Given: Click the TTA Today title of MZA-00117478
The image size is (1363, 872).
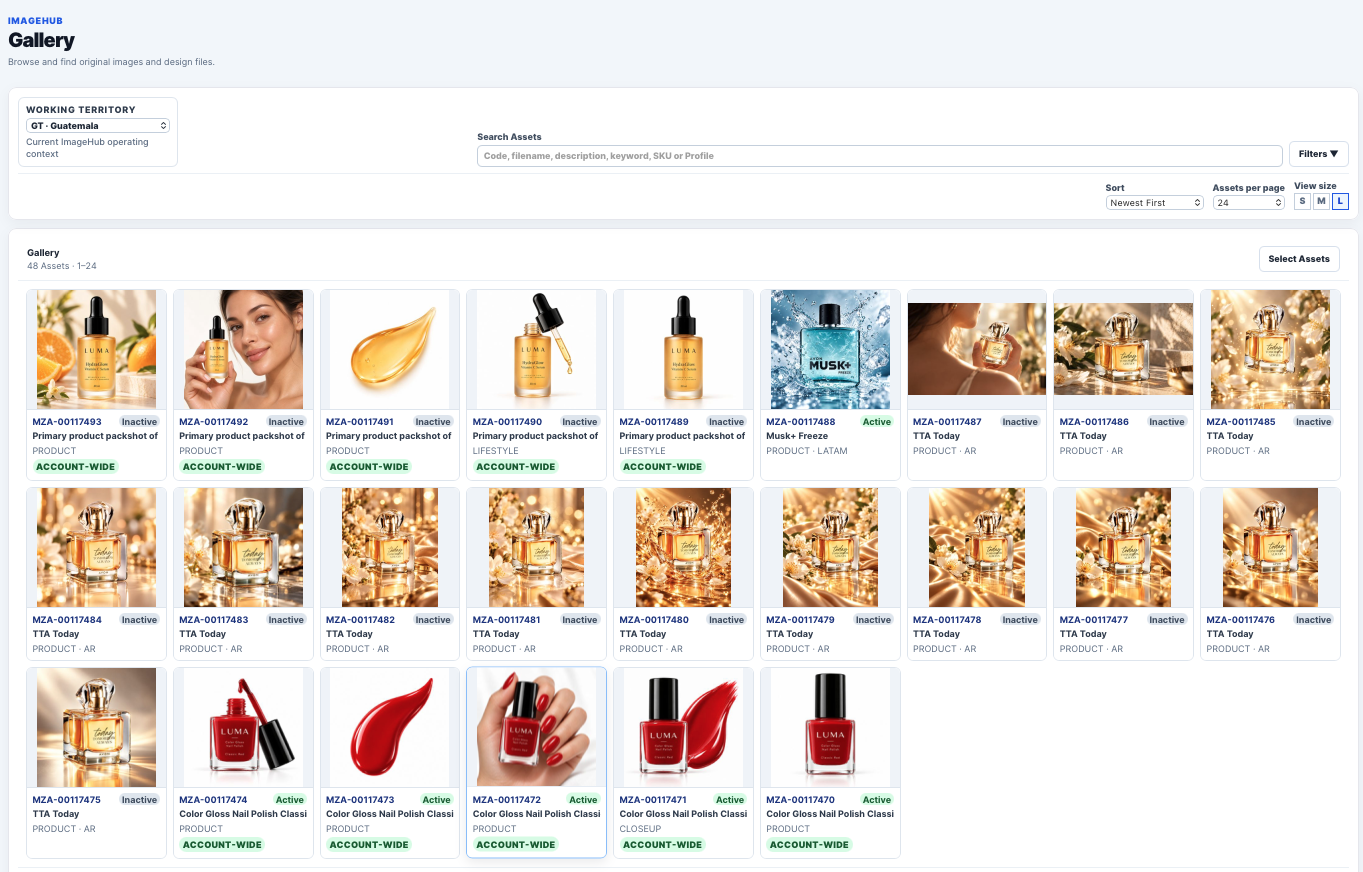Looking at the screenshot, I should 937,634.
